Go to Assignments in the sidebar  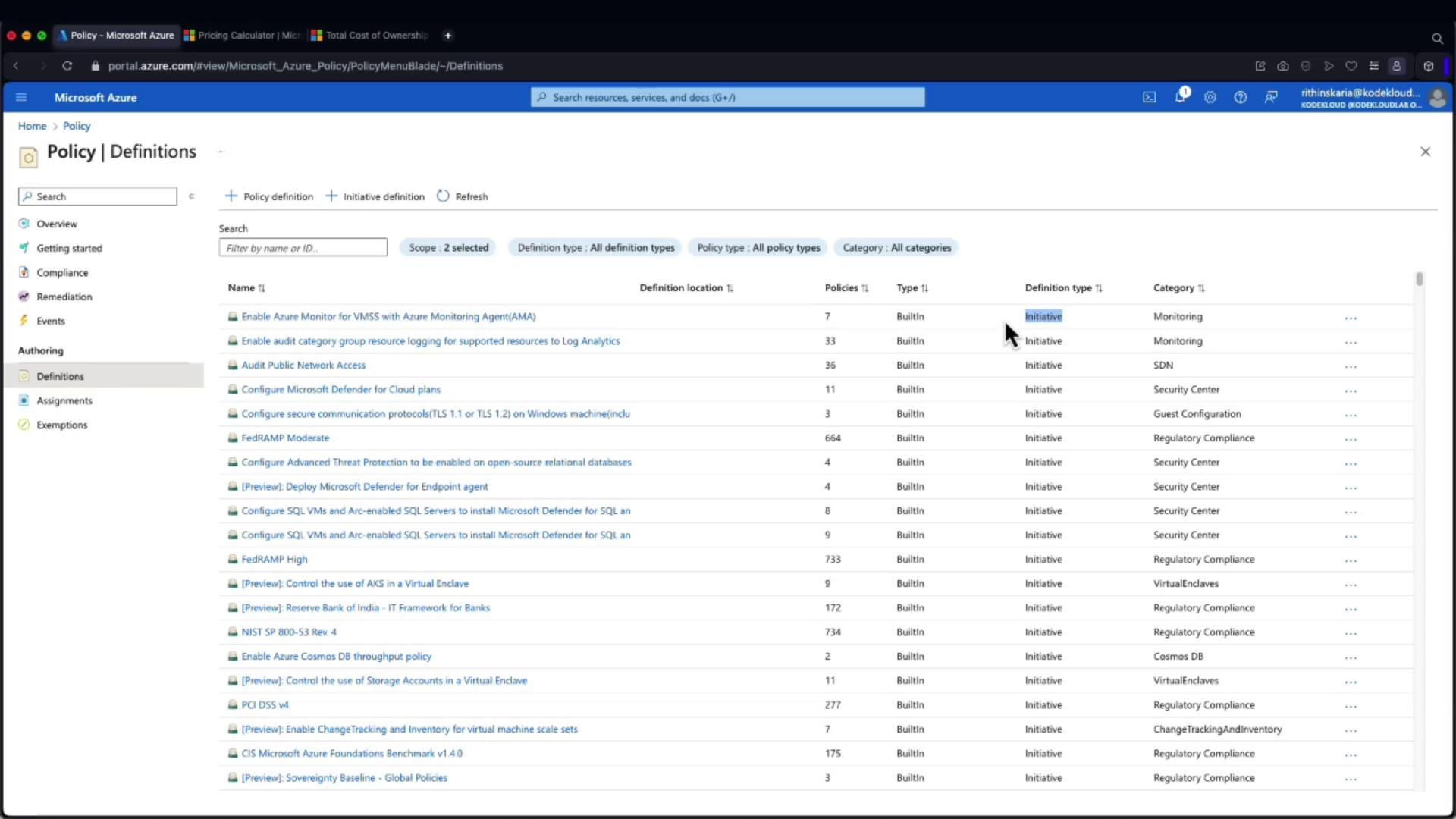(64, 400)
